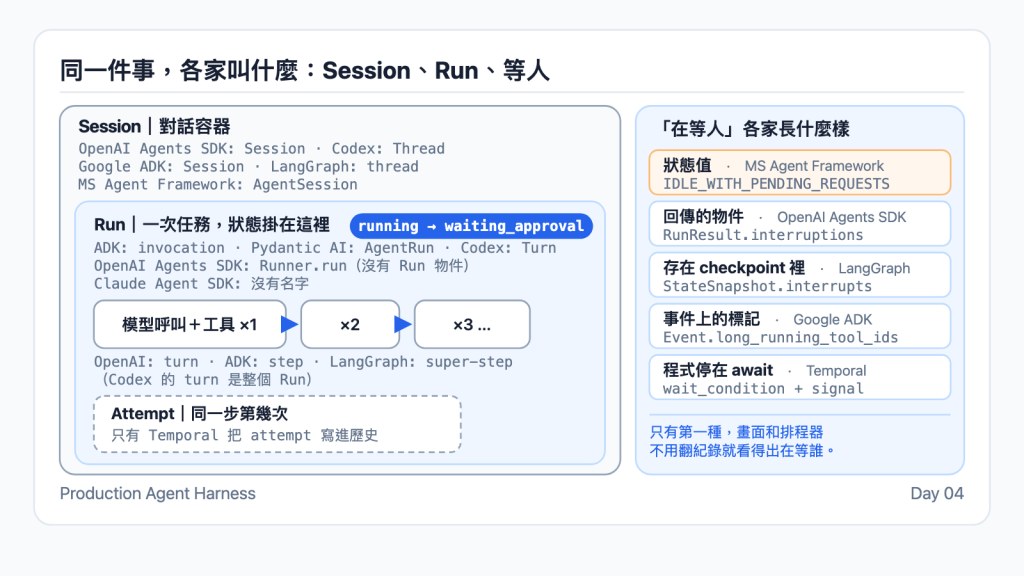
Task: Click "Event.long_running_tool_ids" code text
Action: coord(780,338)
